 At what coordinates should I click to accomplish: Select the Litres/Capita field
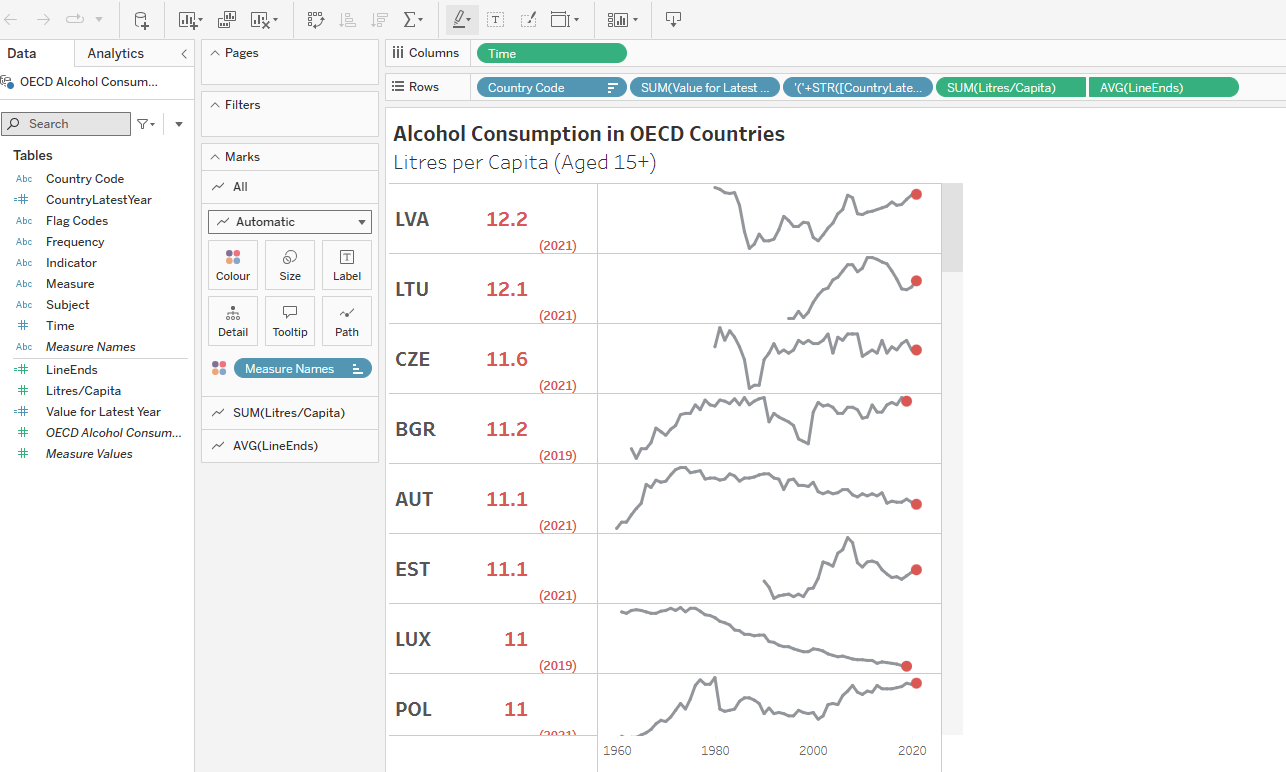(x=83, y=391)
